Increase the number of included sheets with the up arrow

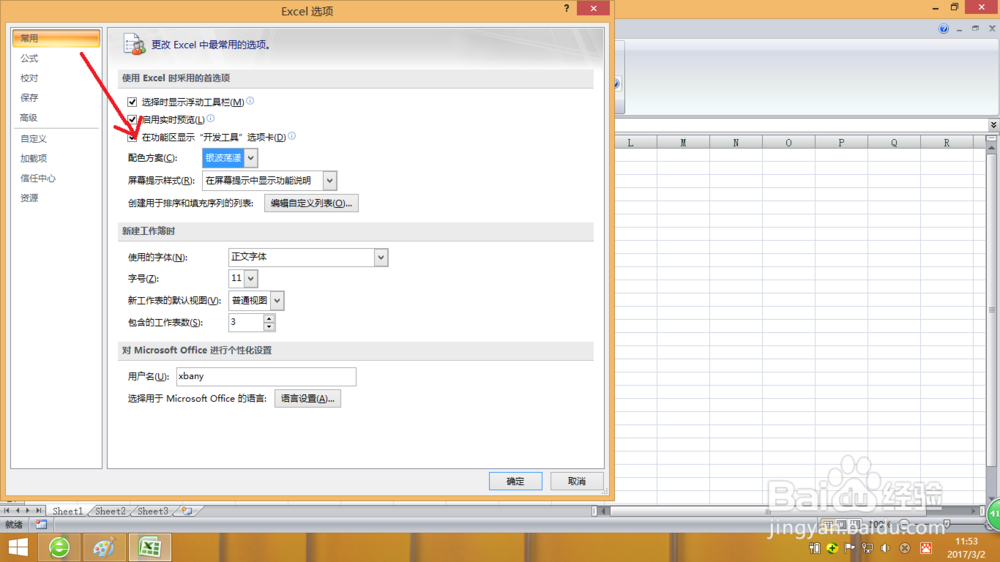click(269, 318)
